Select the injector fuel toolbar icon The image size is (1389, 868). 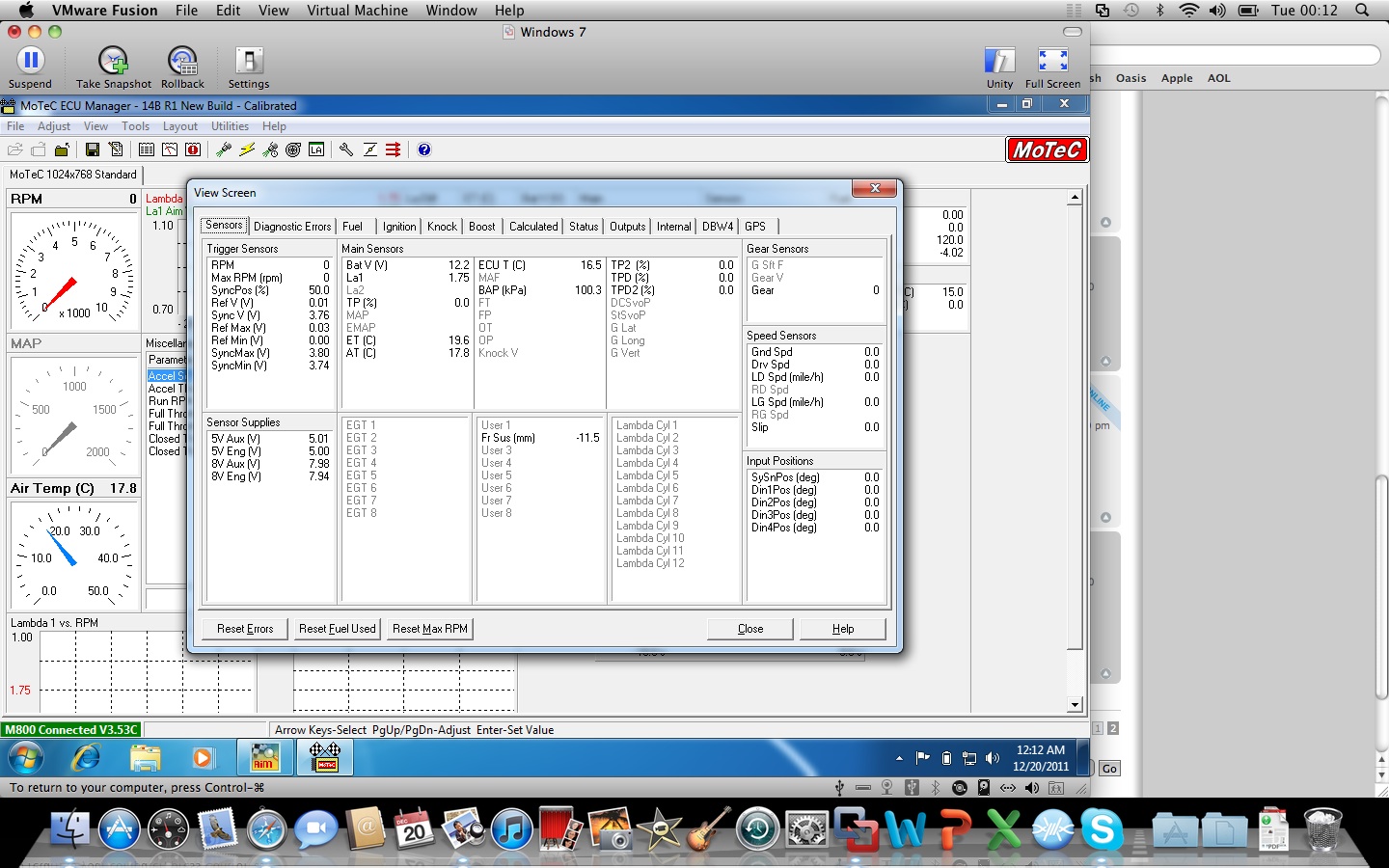(223, 149)
